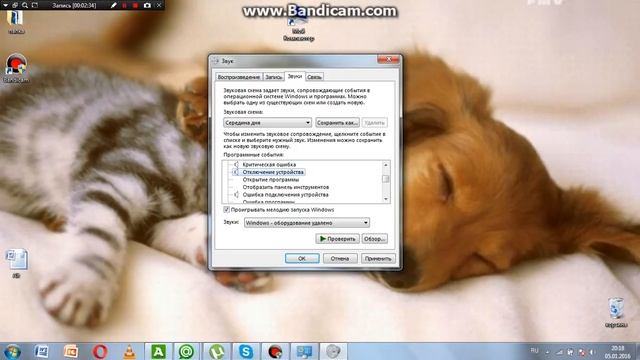Click speaker icon beside Ошибка подключения устройства

coord(236,195)
